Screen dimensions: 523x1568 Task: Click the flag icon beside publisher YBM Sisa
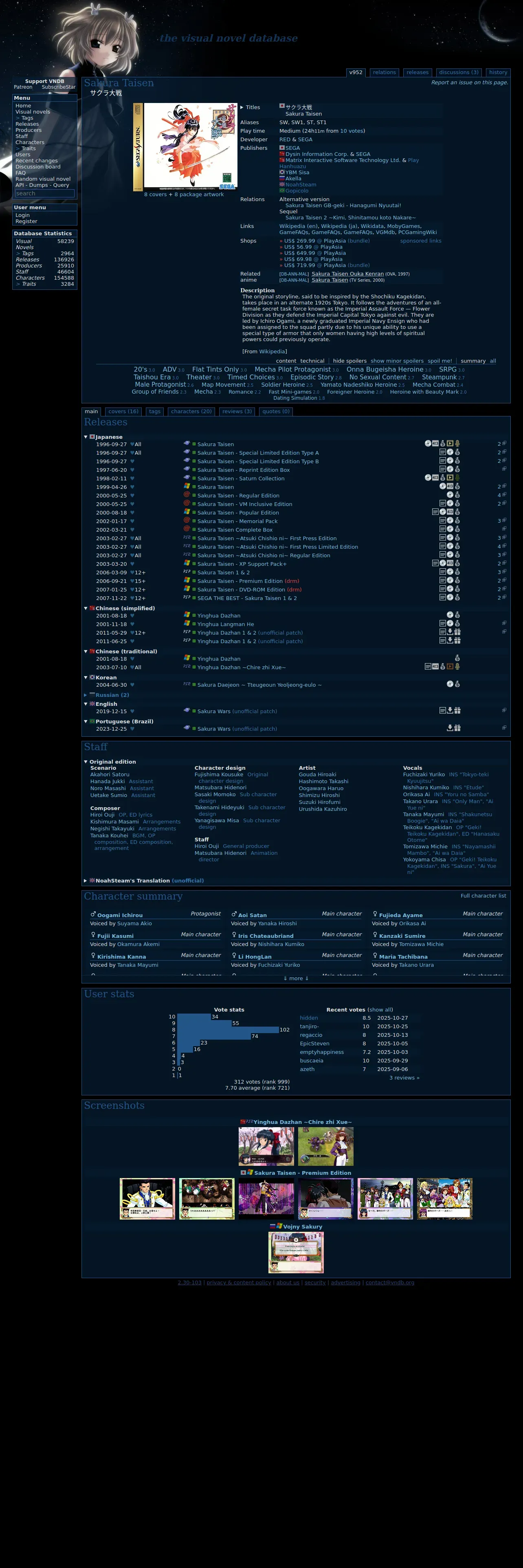pyautogui.click(x=282, y=172)
